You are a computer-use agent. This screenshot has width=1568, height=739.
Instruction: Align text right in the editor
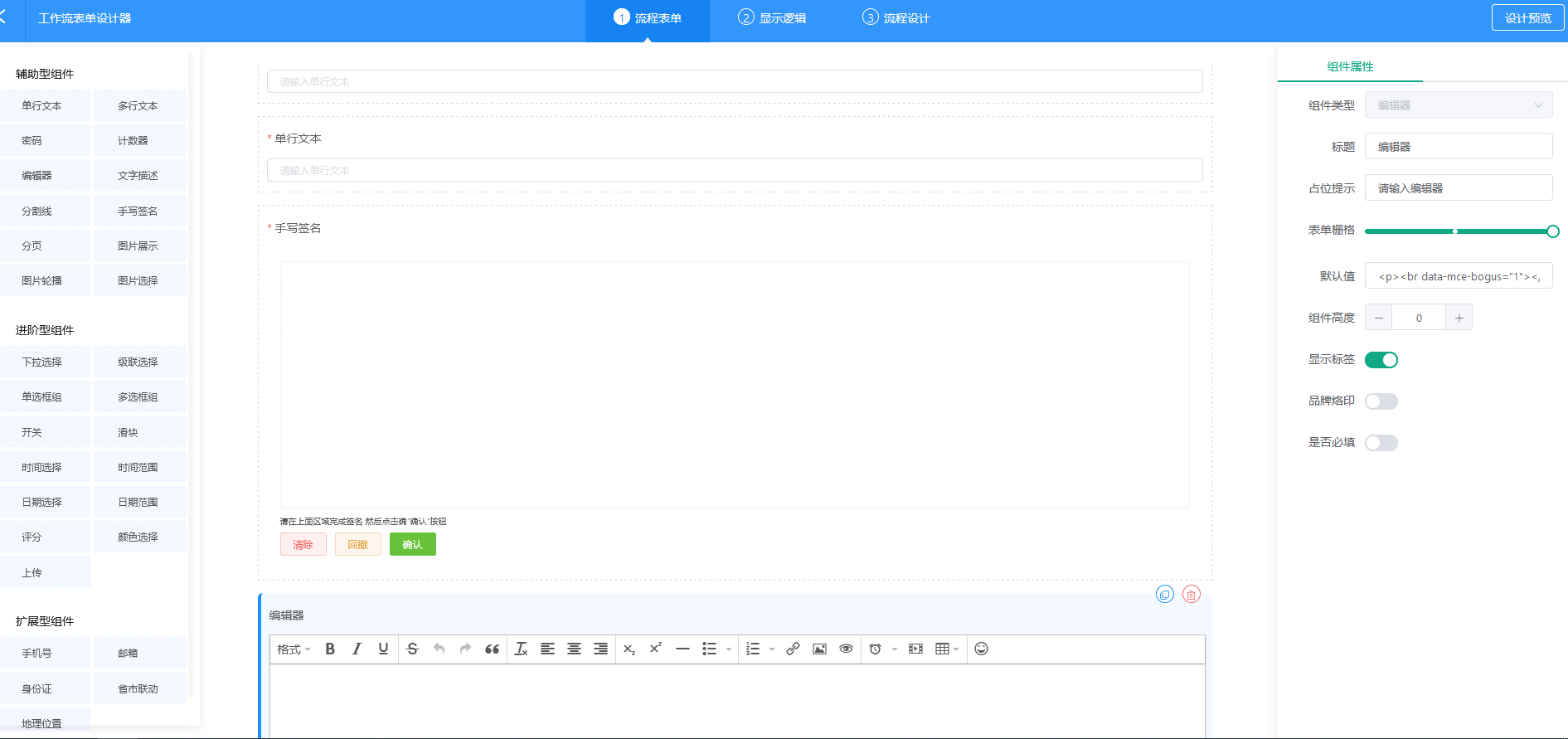pos(600,649)
